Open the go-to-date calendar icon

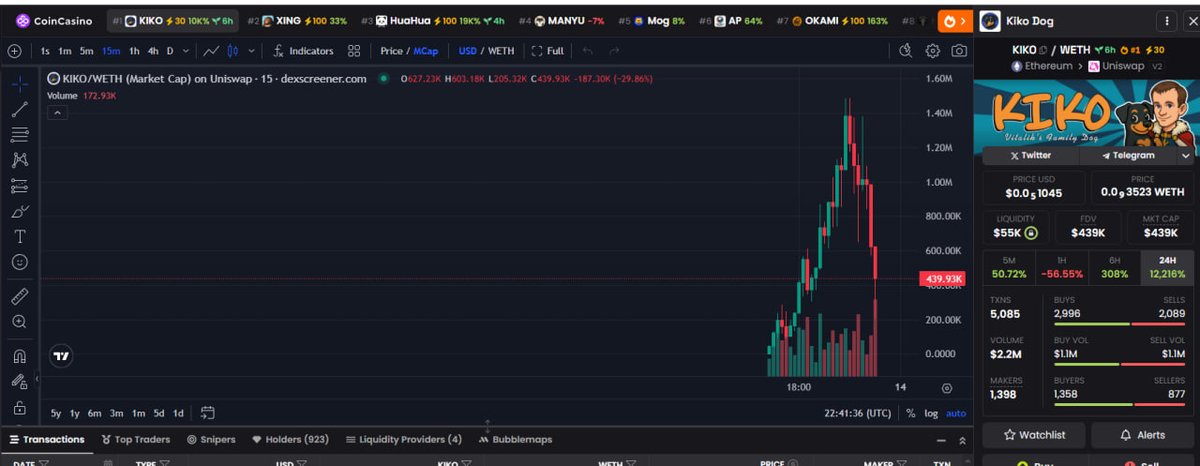[x=208, y=412]
